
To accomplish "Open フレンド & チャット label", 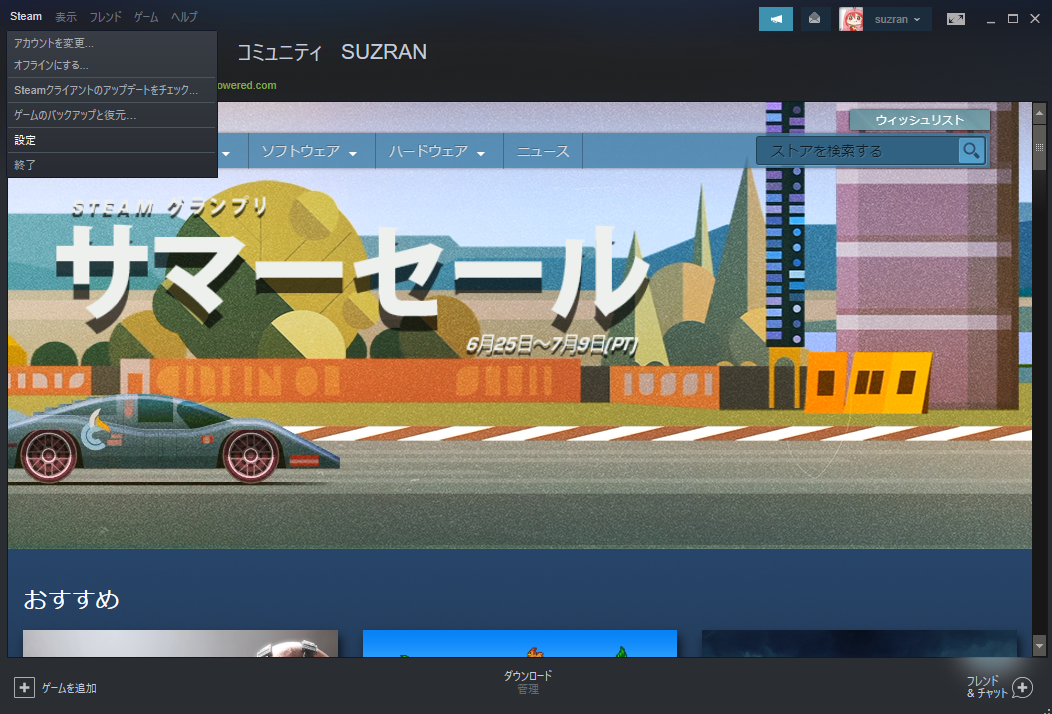I will pos(985,687).
